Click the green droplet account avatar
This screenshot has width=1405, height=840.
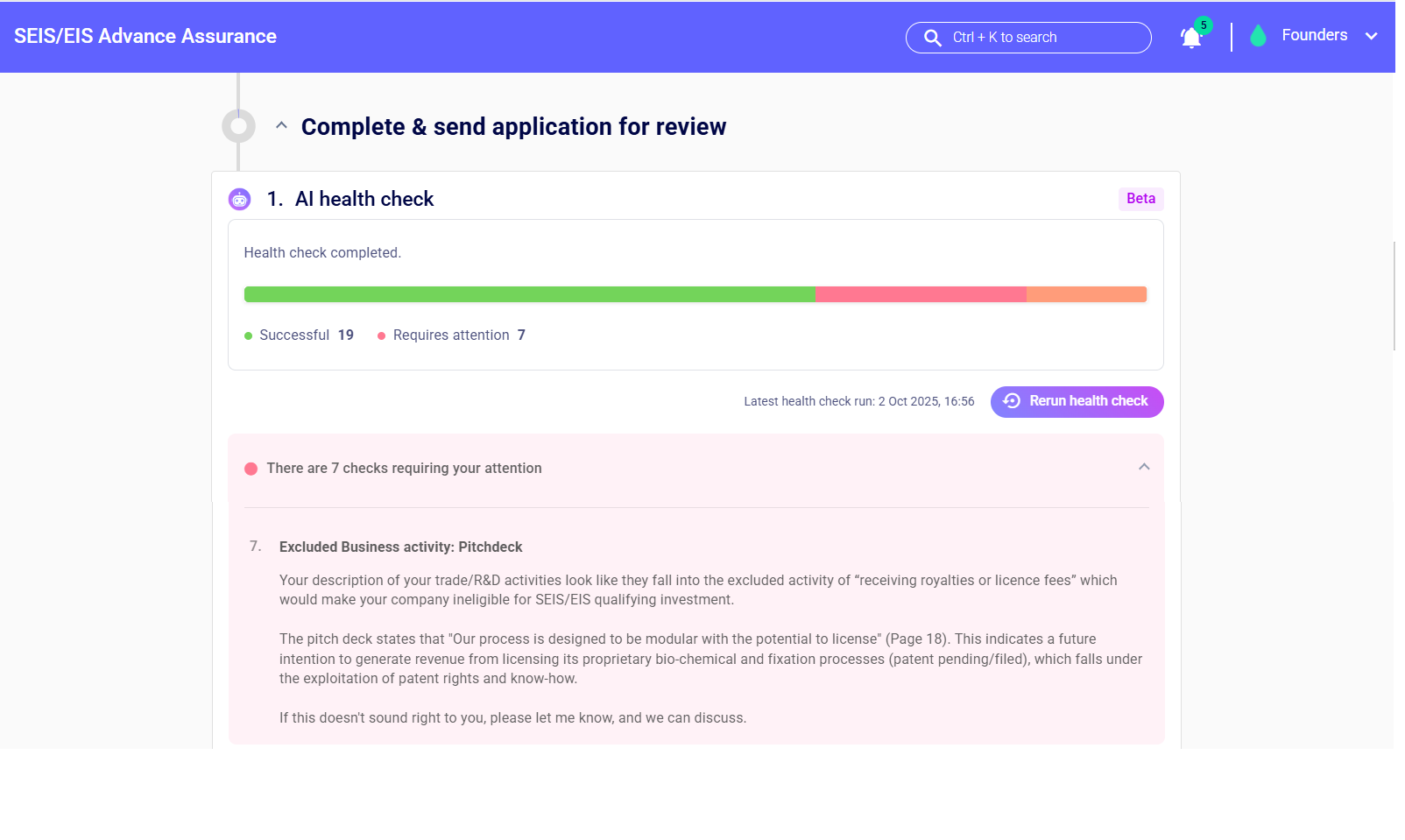(1259, 36)
